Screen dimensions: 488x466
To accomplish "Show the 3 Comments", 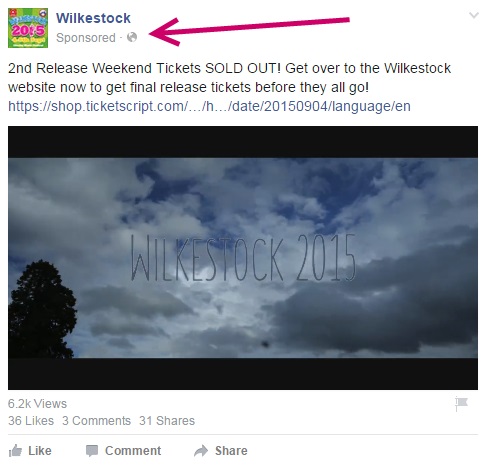I will pos(96,421).
